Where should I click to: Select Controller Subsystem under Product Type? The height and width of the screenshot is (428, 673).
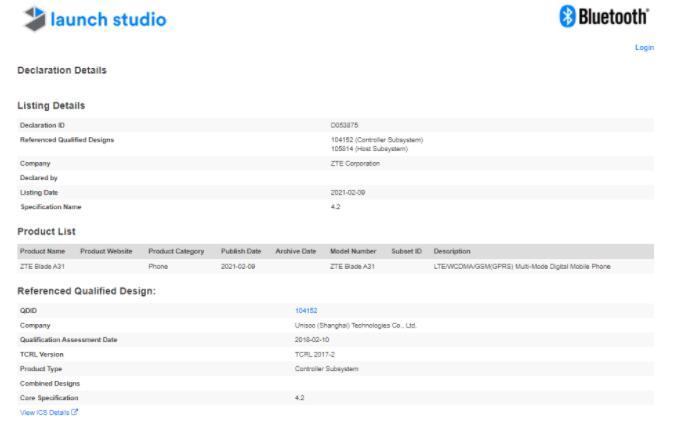pos(326,369)
